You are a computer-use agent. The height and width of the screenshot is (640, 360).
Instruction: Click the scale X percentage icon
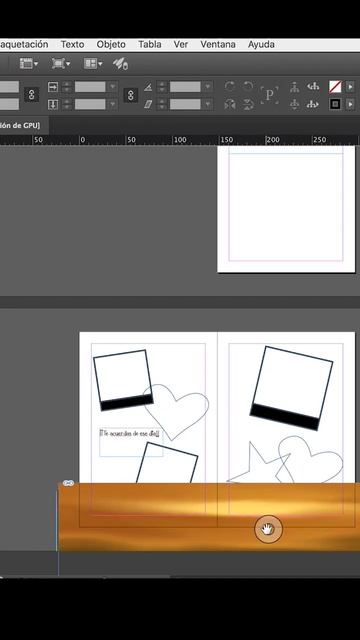53,87
